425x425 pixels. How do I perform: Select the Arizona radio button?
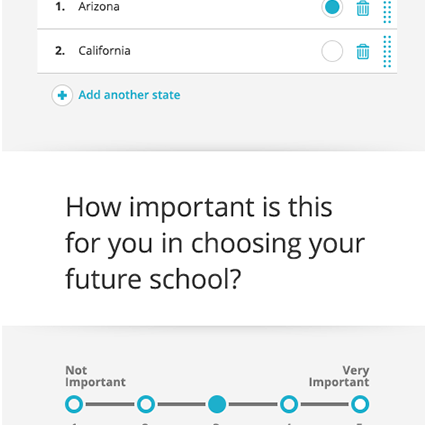tap(332, 7)
